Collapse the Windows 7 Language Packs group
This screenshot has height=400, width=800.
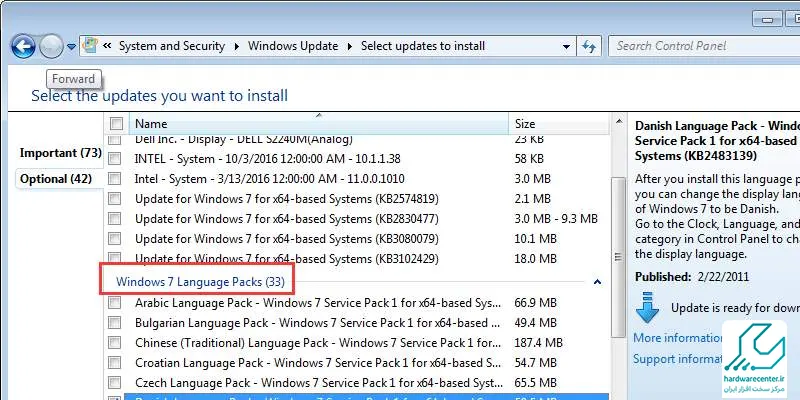pos(597,282)
